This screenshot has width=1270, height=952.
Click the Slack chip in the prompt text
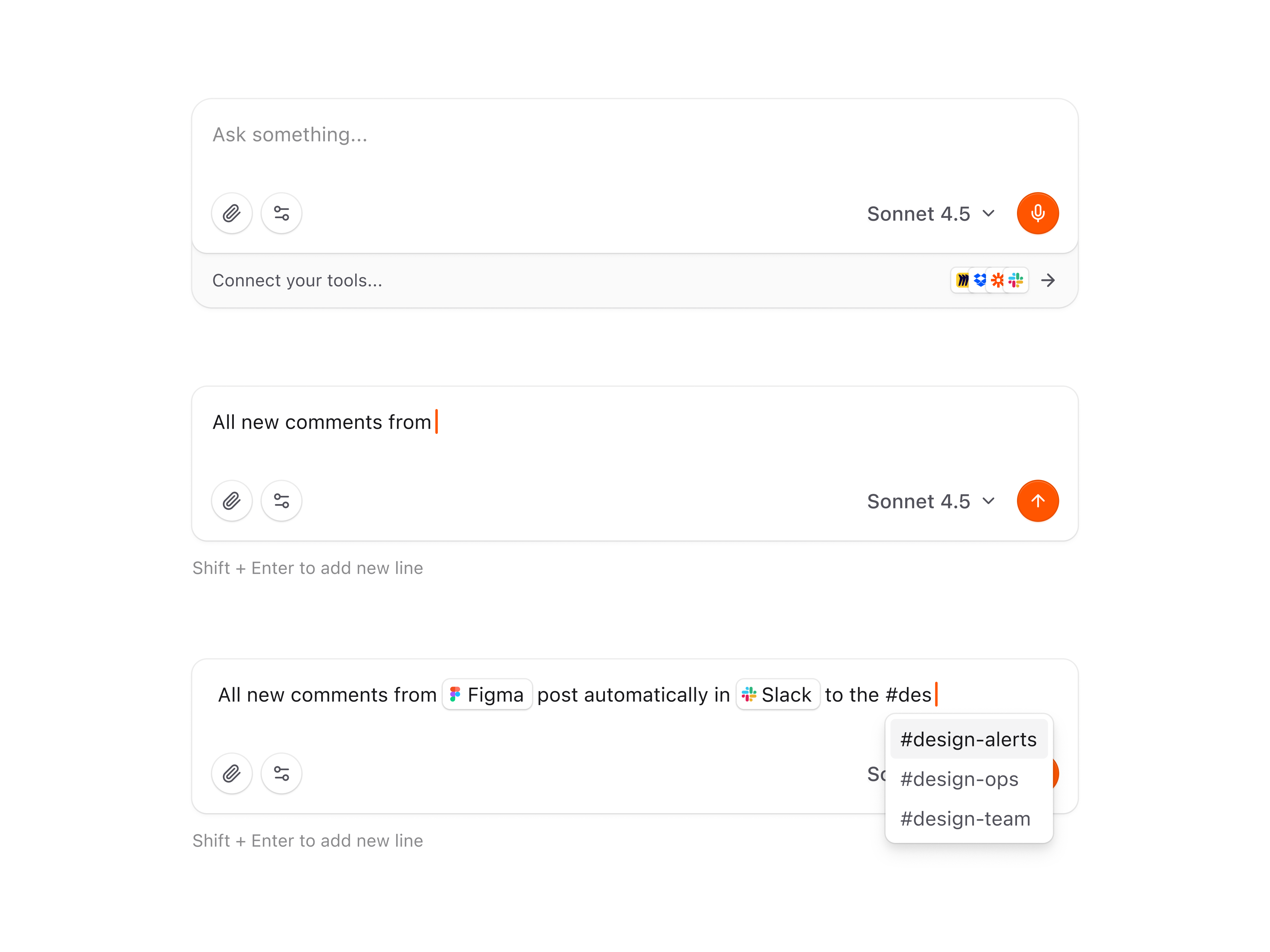coord(778,694)
